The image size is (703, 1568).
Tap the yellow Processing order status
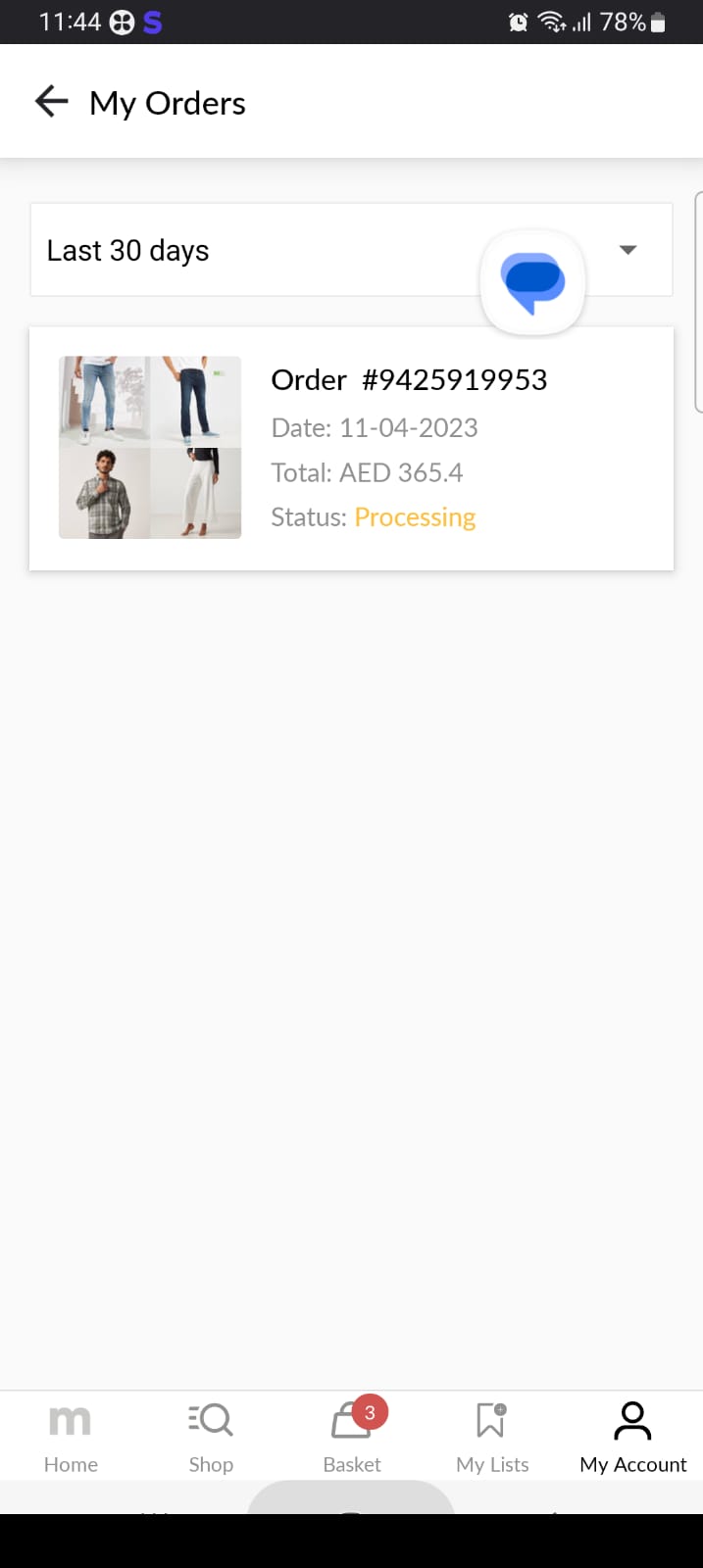[415, 517]
